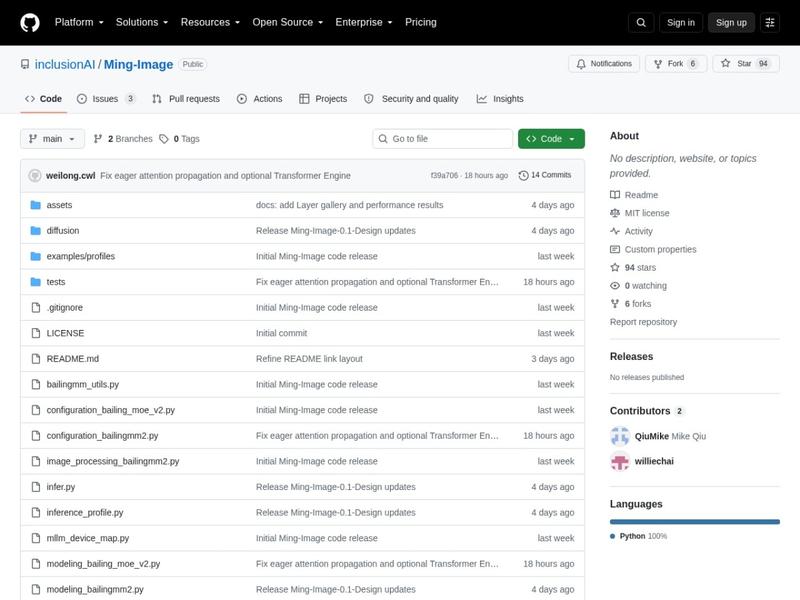The image size is (800, 600).
Task: Open commit hash f39a706
Action: 444,176
